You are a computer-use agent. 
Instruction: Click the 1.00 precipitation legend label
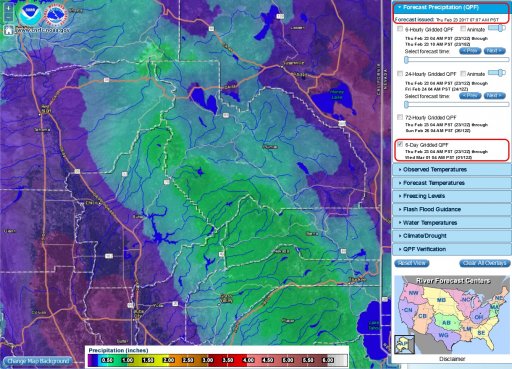pos(127,360)
